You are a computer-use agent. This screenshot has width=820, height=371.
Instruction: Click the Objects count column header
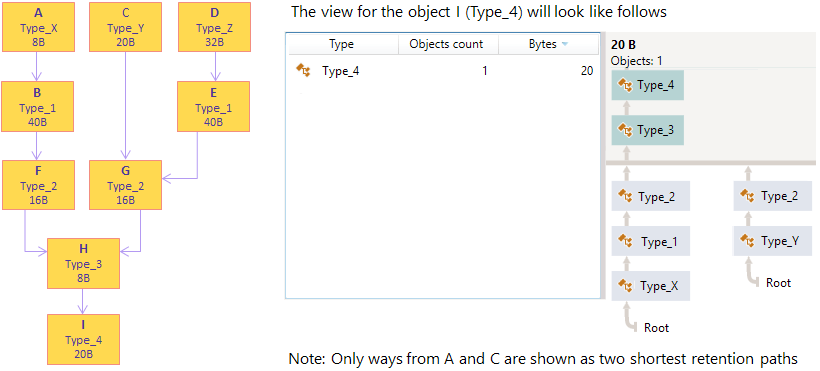pyautogui.click(x=446, y=44)
